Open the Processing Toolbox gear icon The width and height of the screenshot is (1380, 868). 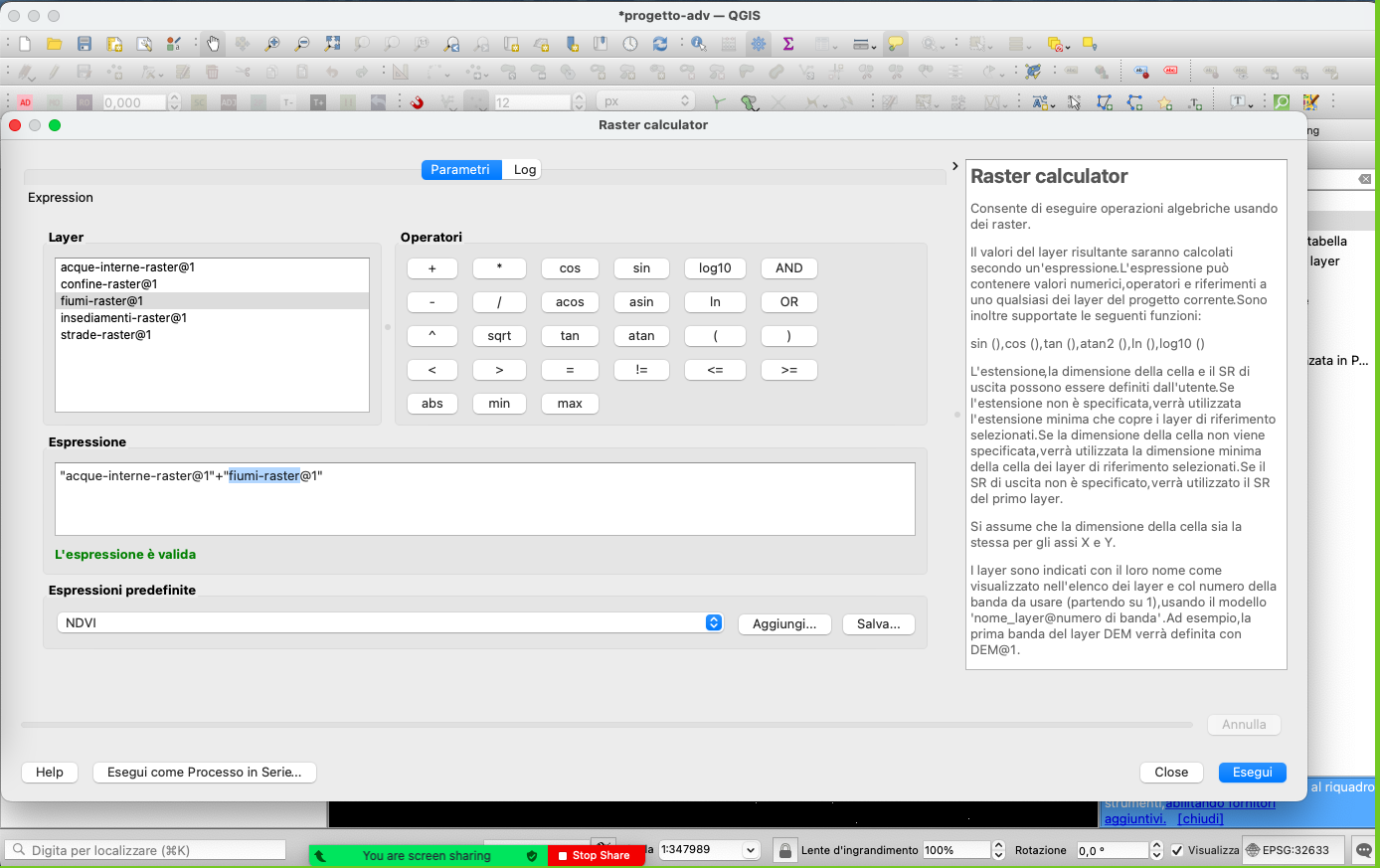click(x=759, y=44)
